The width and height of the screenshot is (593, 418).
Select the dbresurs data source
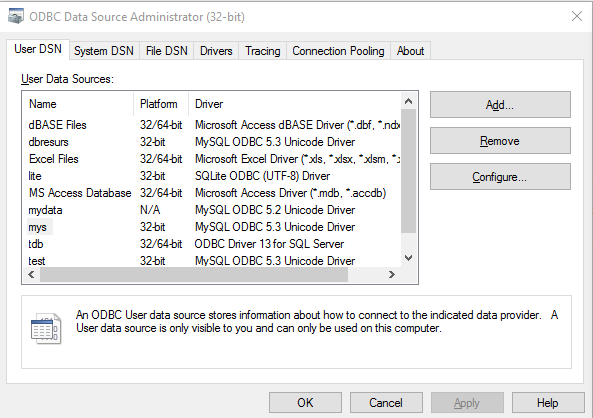click(48, 142)
